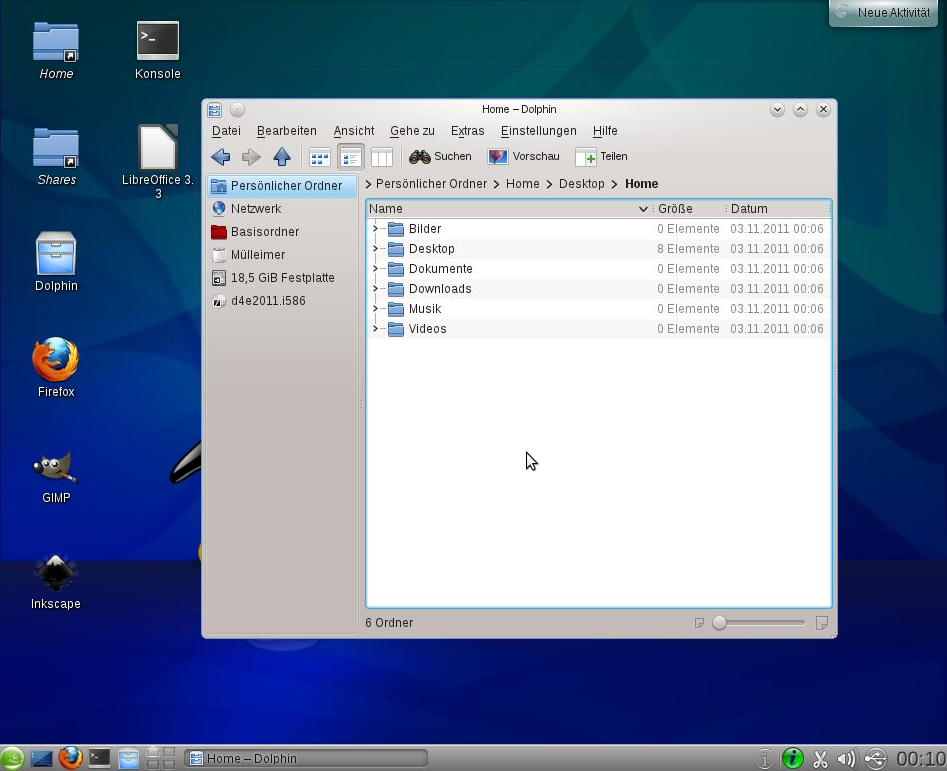Open the Konsole desktop icon

point(158,51)
